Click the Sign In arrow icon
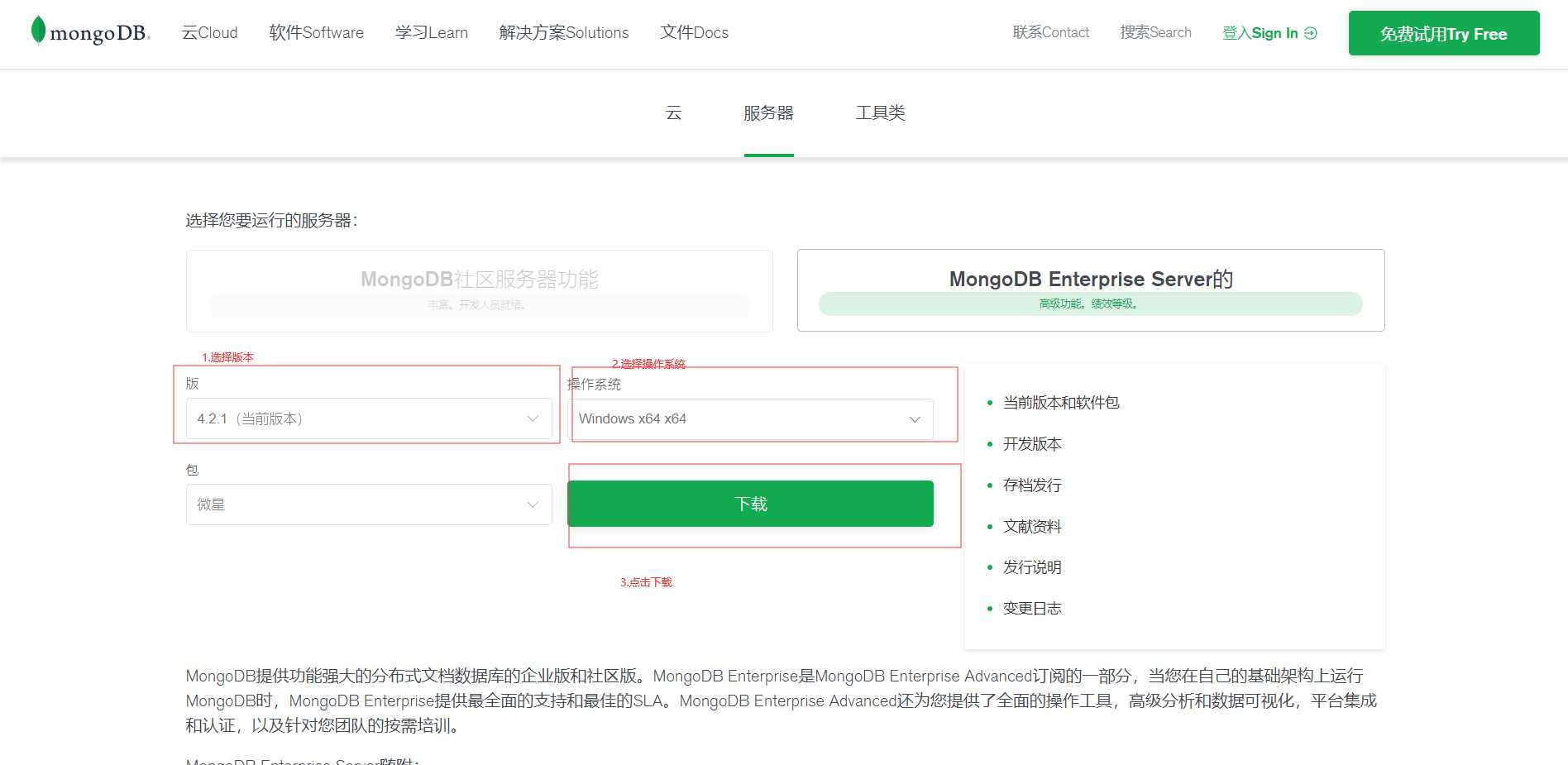The height and width of the screenshot is (765, 1568). click(1311, 33)
